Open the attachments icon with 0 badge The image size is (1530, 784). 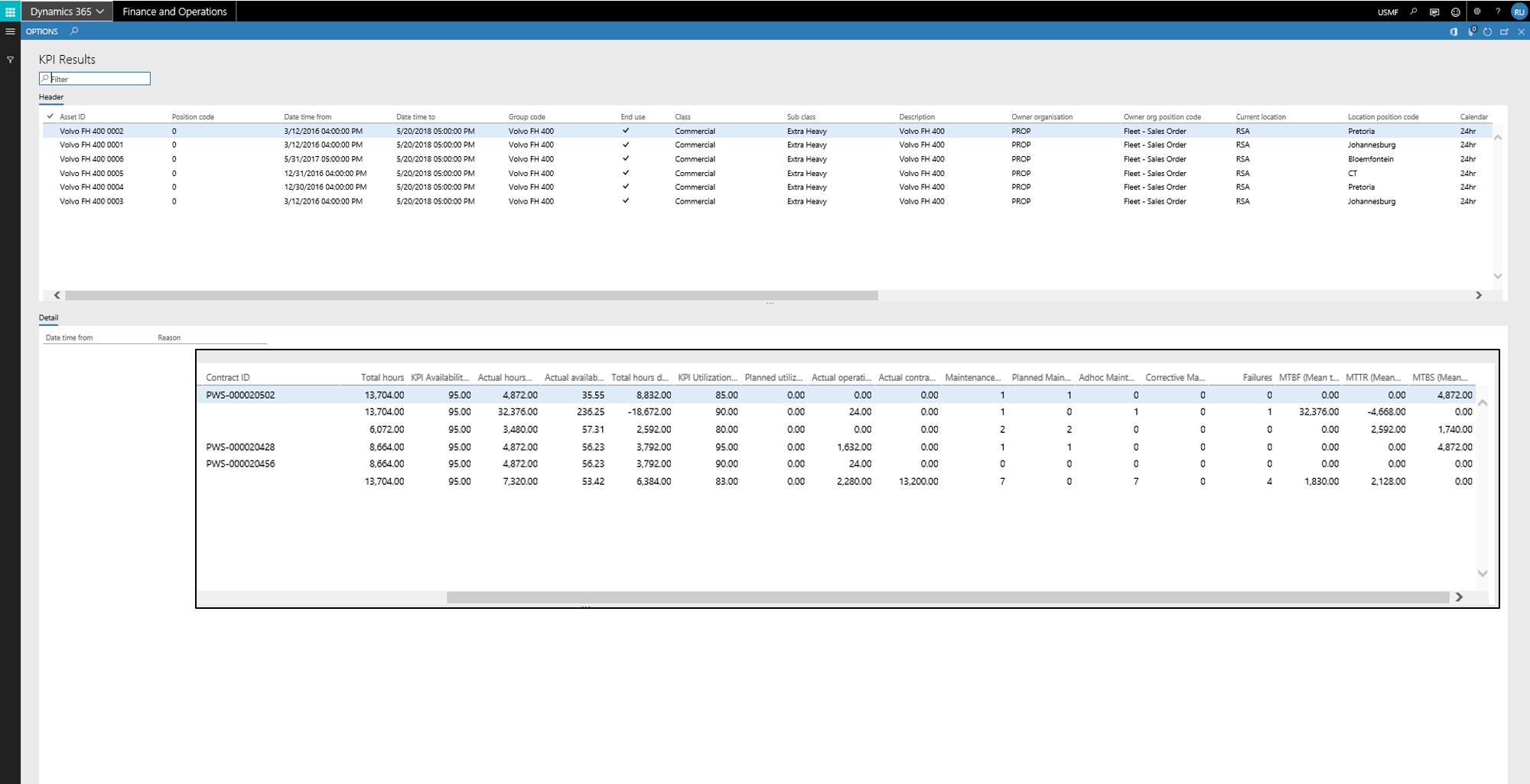pos(1471,31)
